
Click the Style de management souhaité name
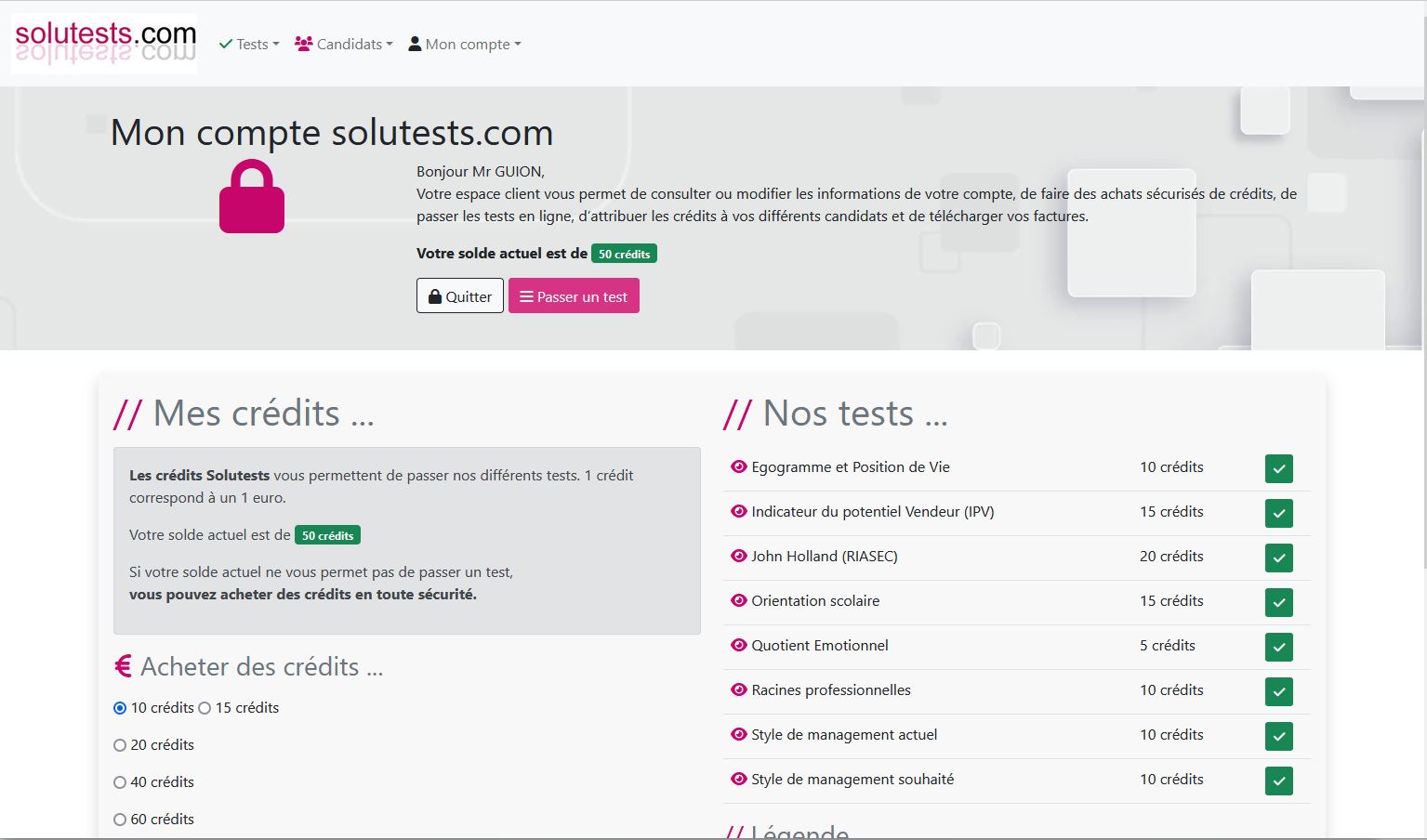[852, 779]
